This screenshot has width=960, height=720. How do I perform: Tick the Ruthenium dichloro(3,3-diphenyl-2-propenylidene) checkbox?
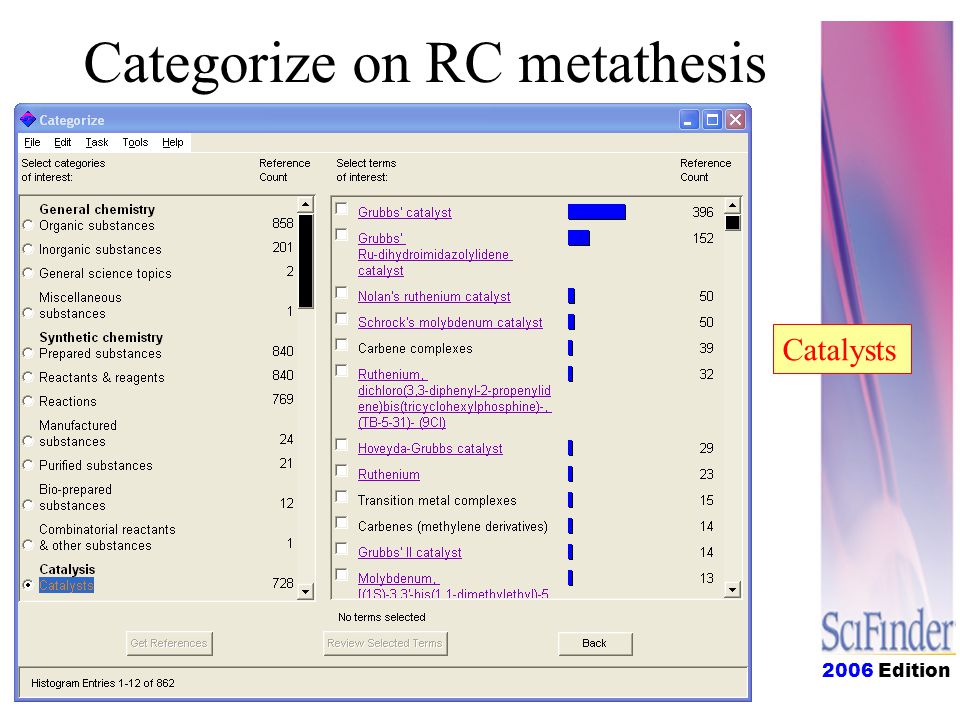[x=342, y=370]
